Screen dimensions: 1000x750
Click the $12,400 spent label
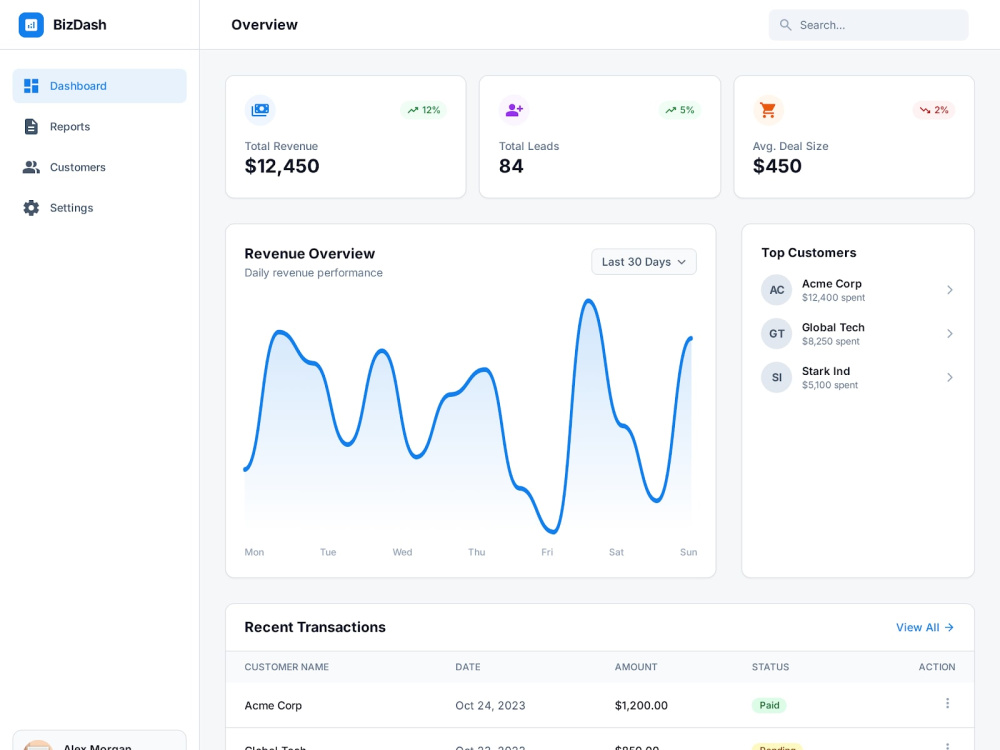(834, 298)
